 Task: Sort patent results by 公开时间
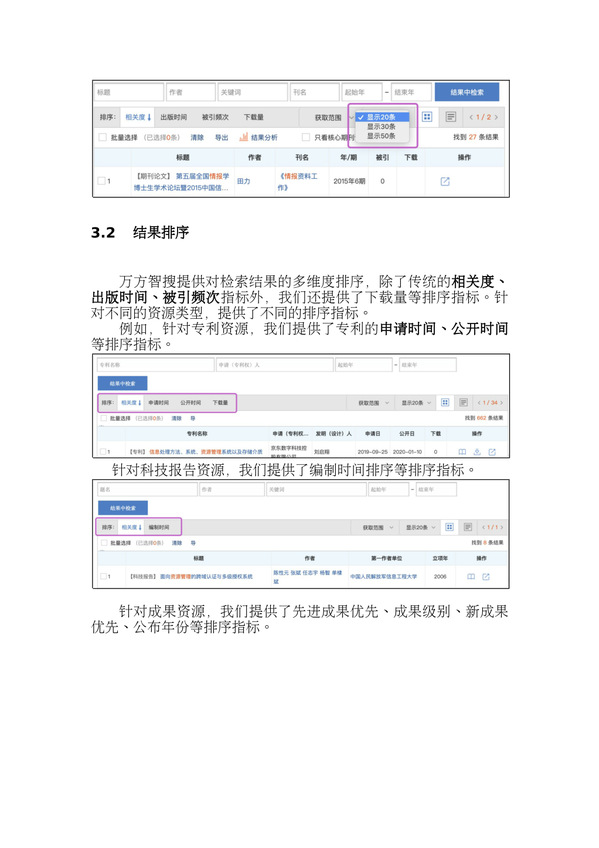pos(190,402)
